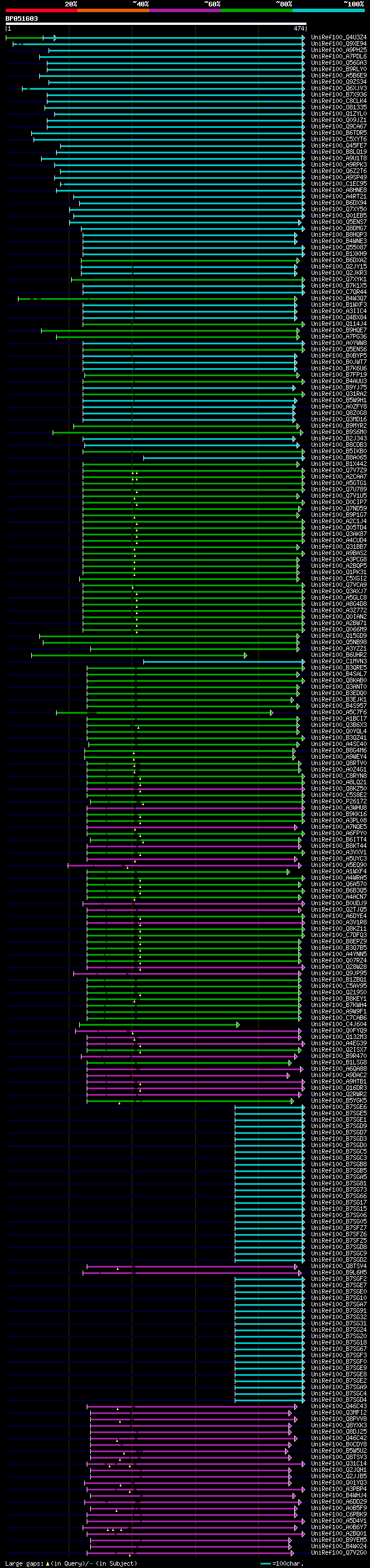The image size is (370, 1568).
Task: Select the UniRef100_A1BCI7 label
Action: (338, 719)
